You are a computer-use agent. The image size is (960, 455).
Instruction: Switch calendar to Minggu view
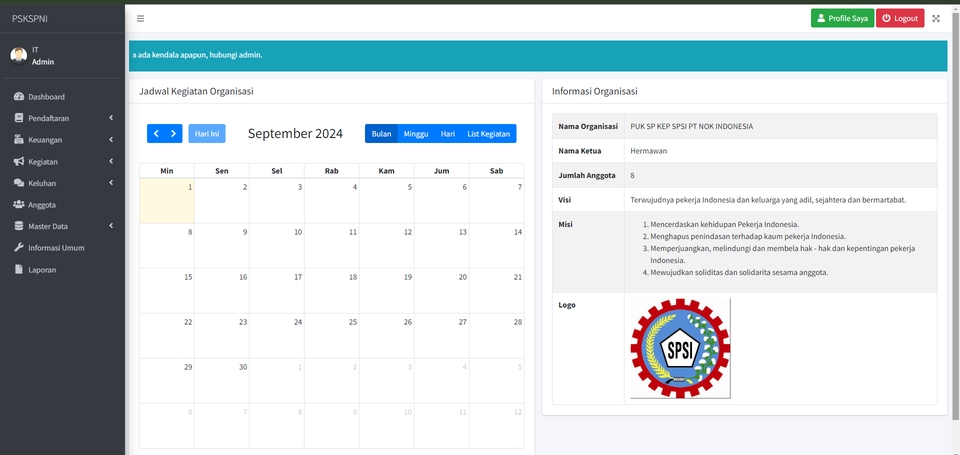tap(416, 133)
